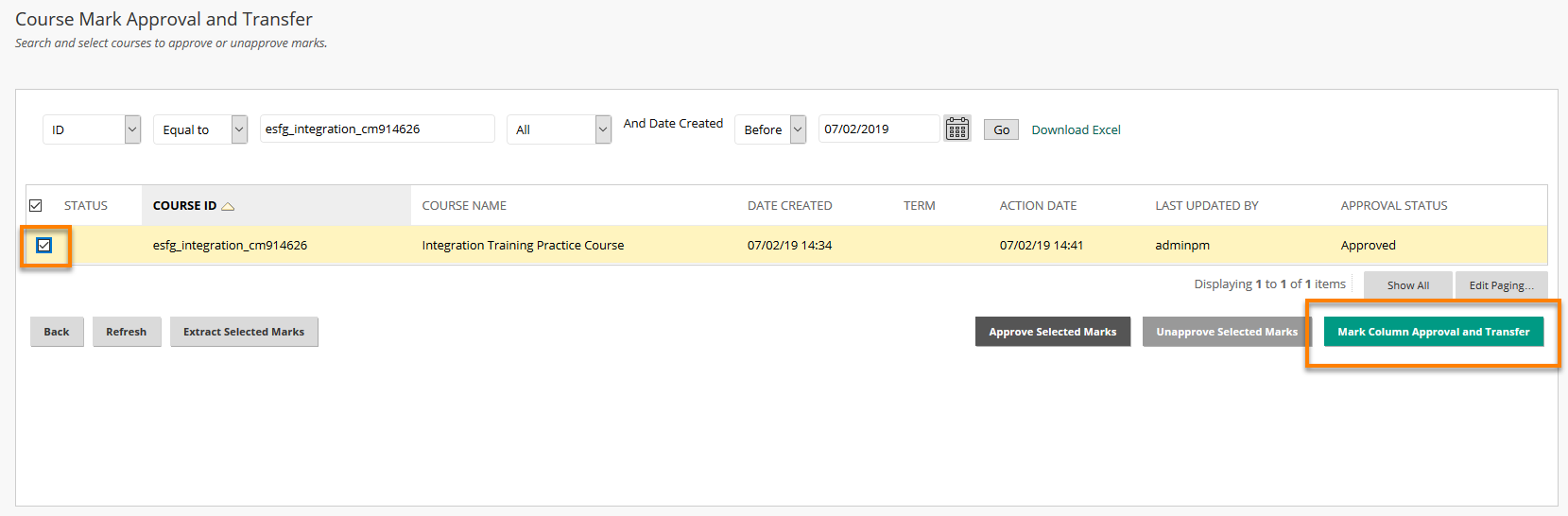Screen dimensions: 1568x516
Task: Focus the course ID search text field
Action: 377,129
